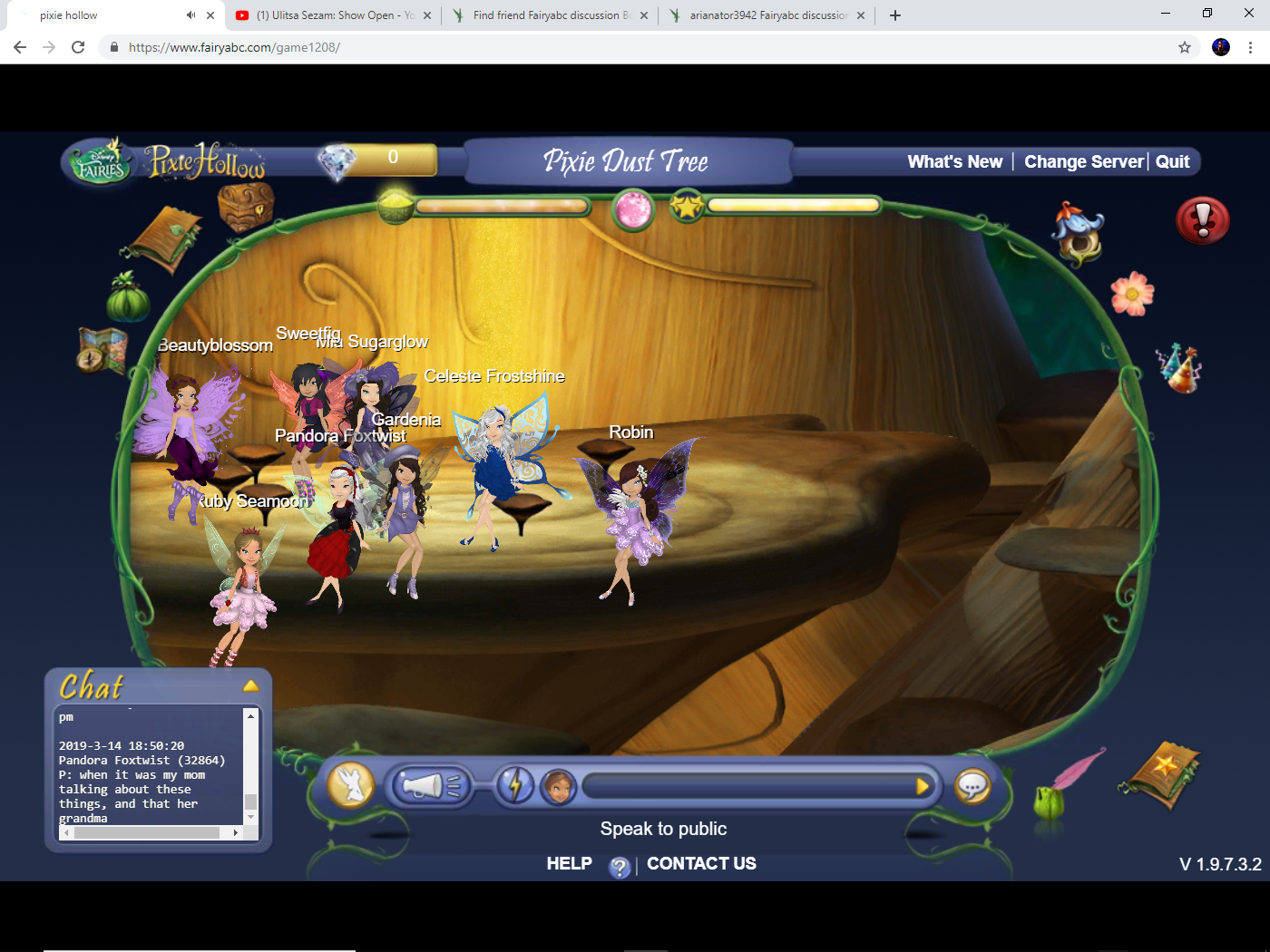1270x952 pixels.
Task: Open What's New
Action: (x=954, y=161)
